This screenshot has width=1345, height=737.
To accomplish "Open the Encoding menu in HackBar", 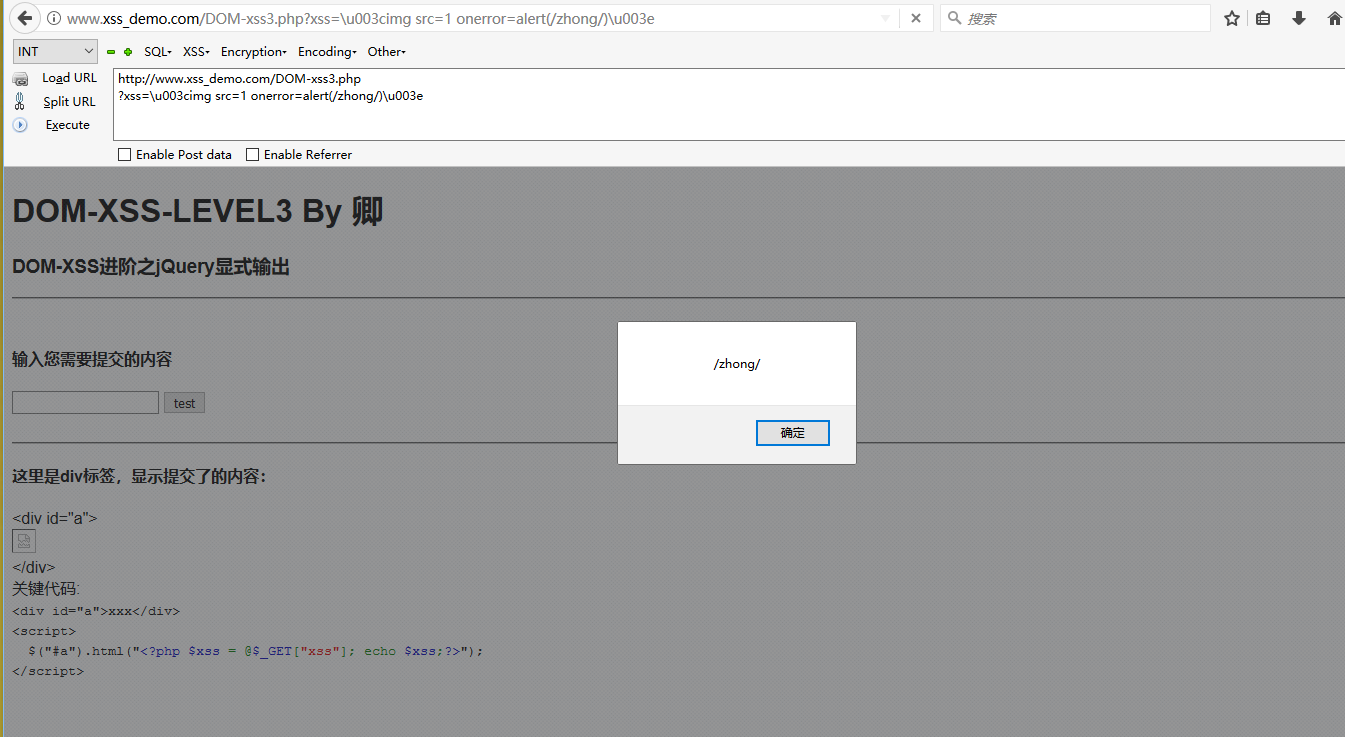I will click(327, 52).
